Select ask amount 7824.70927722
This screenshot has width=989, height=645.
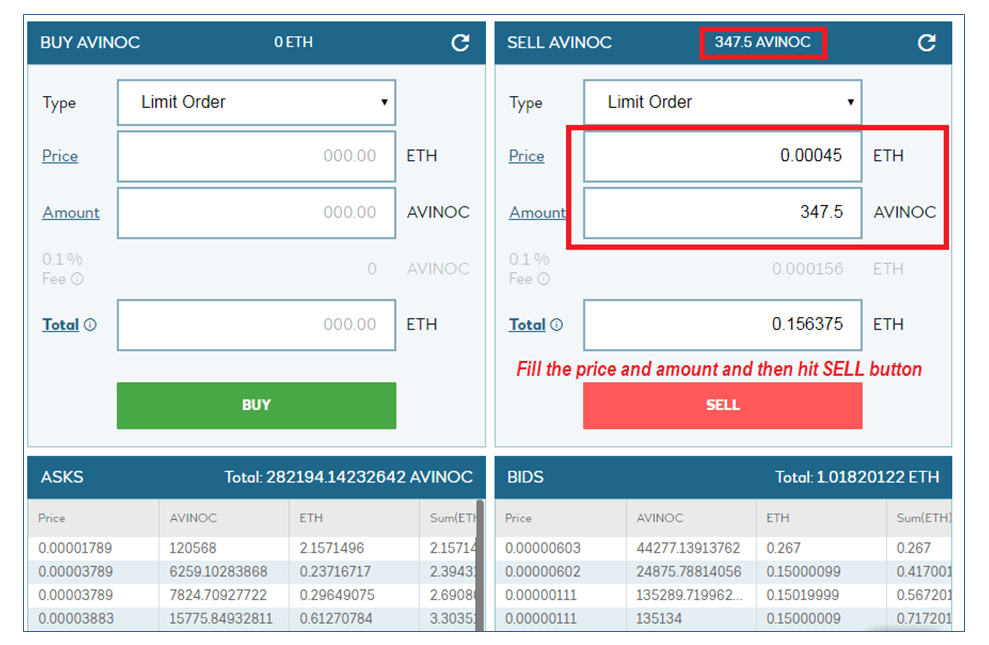(218, 595)
